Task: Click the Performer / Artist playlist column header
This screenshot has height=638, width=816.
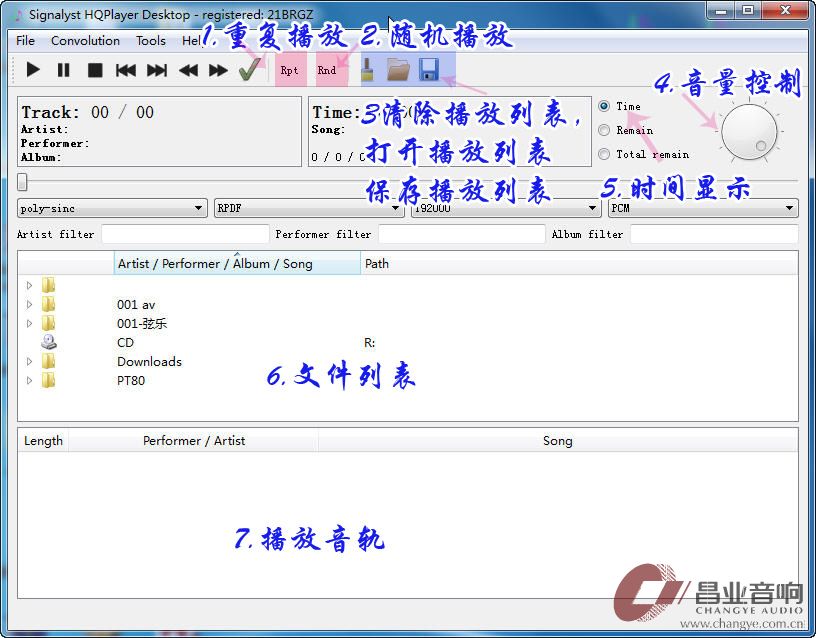Action: 194,441
